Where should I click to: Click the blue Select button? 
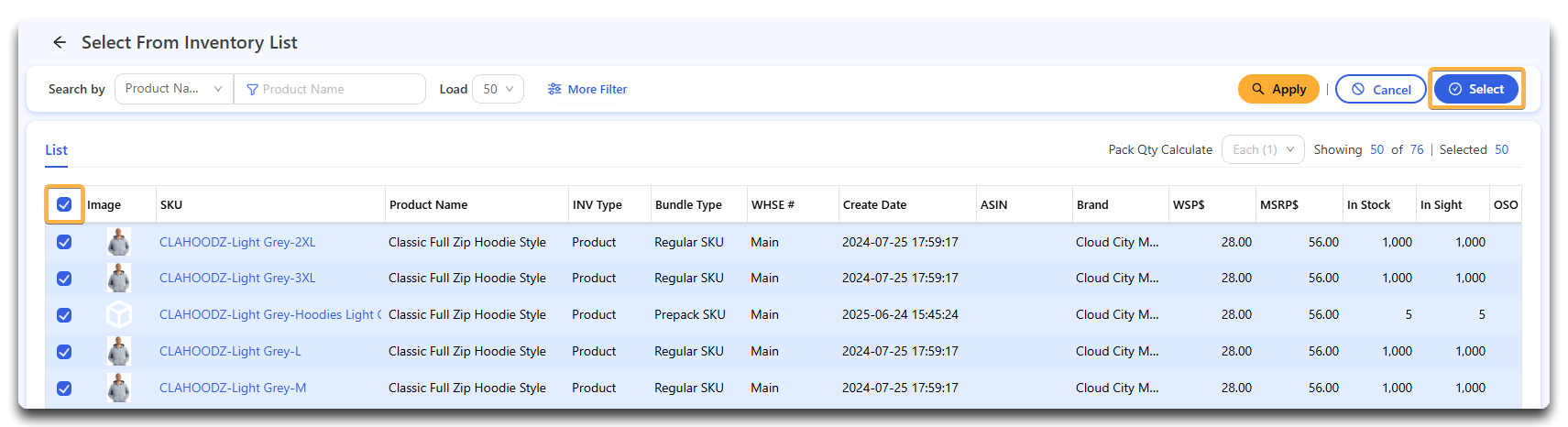coord(1475,89)
